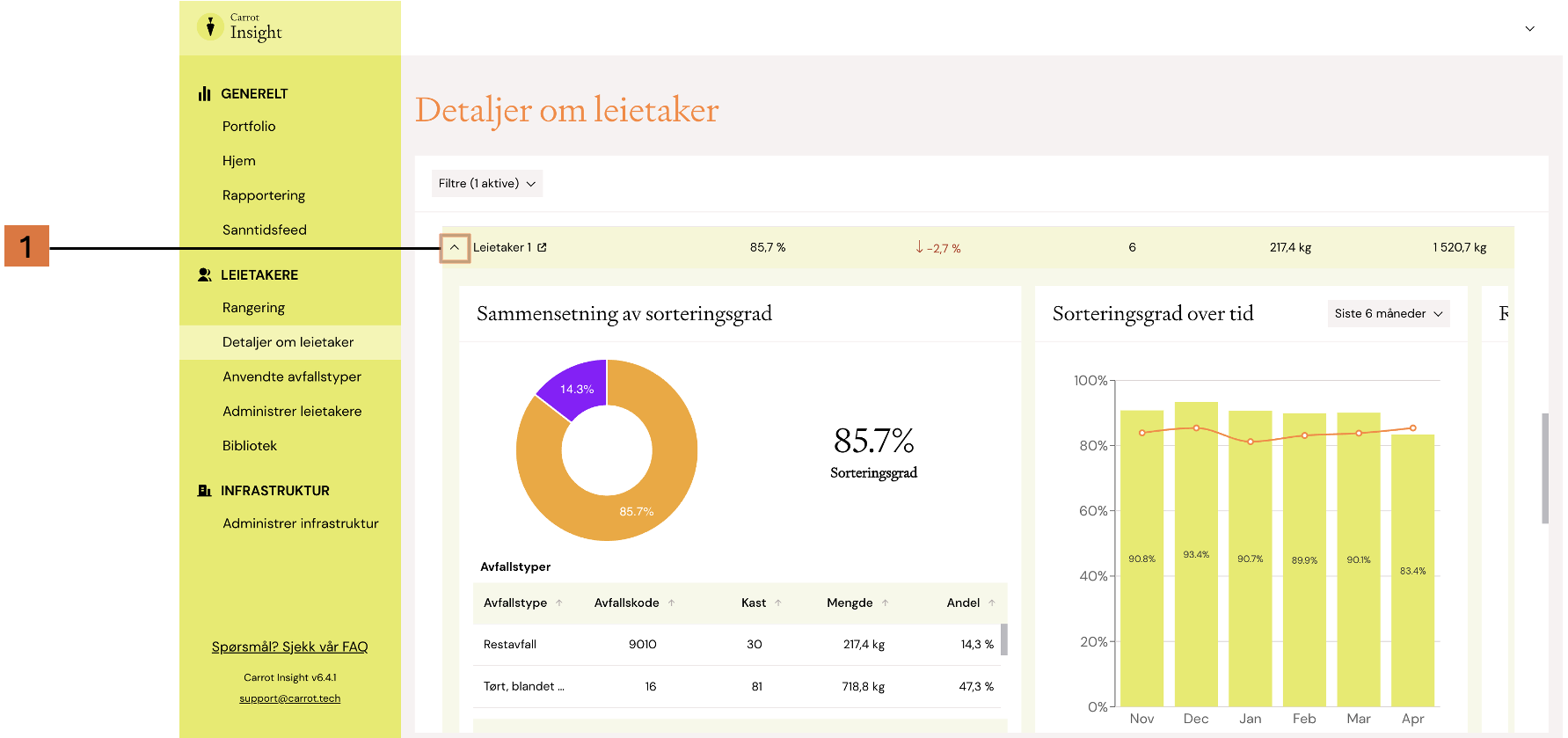Open Anvendte avfallstyper page
The height and width of the screenshot is (738, 1568).
pos(292,376)
